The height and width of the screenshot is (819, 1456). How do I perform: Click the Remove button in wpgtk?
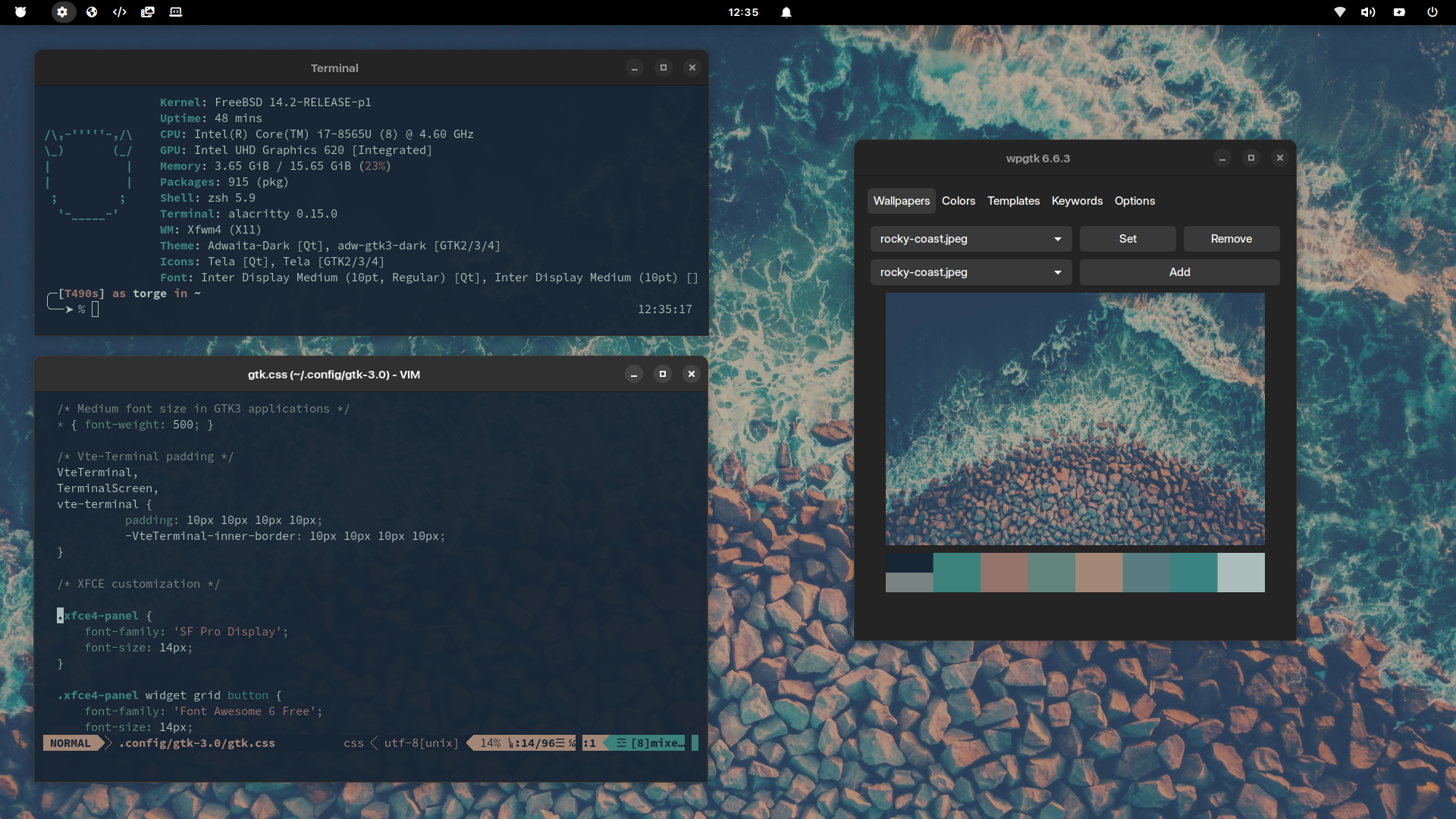click(x=1231, y=239)
